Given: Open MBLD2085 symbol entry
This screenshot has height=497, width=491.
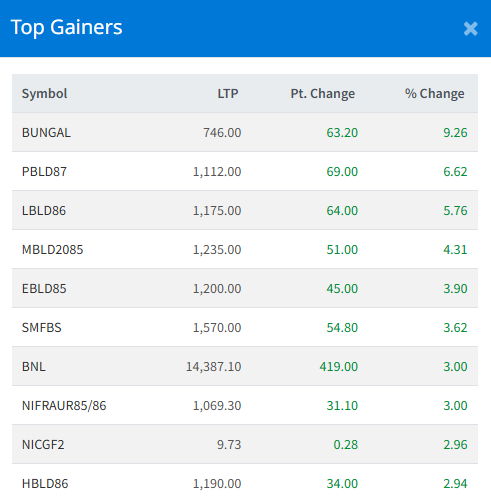Looking at the screenshot, I should [x=52, y=250].
